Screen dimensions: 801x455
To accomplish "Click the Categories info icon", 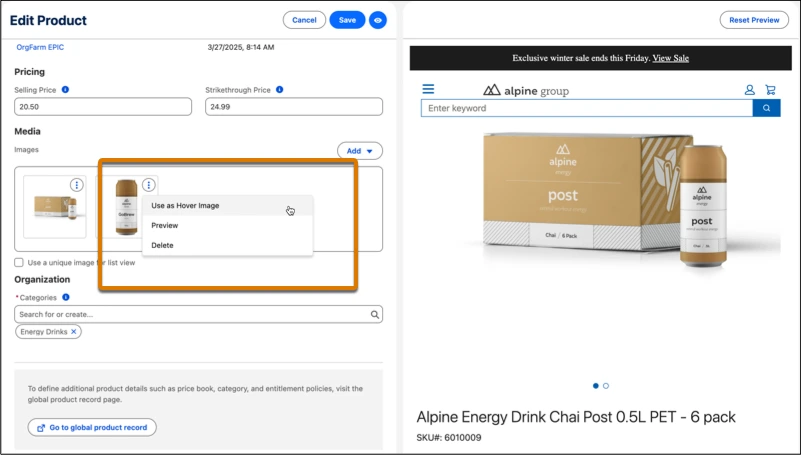I will tap(65, 297).
